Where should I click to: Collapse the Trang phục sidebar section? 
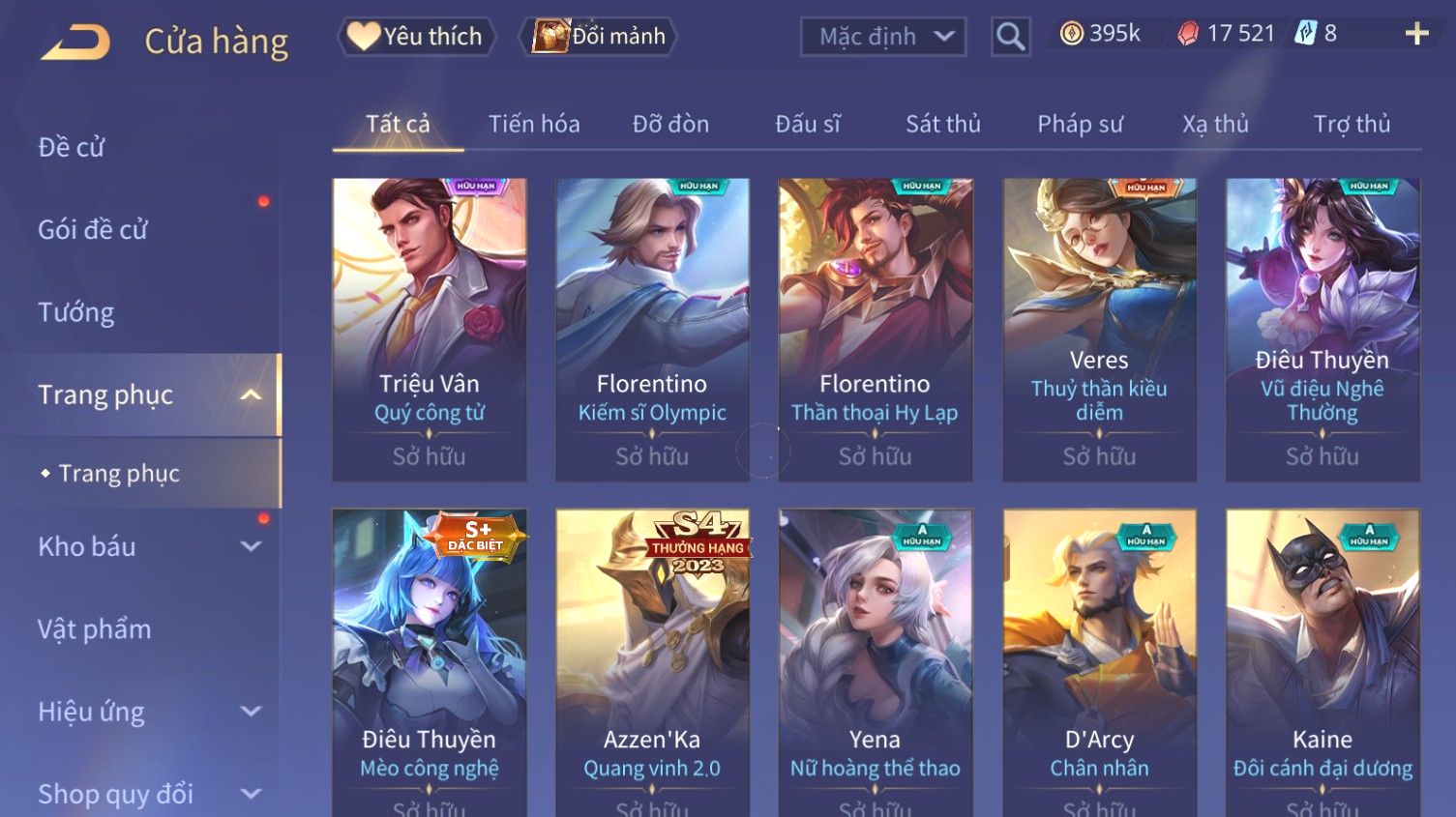click(x=251, y=394)
